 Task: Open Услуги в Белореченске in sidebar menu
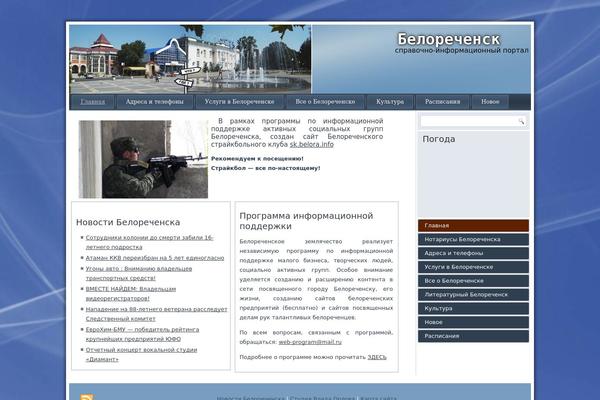[473, 267]
